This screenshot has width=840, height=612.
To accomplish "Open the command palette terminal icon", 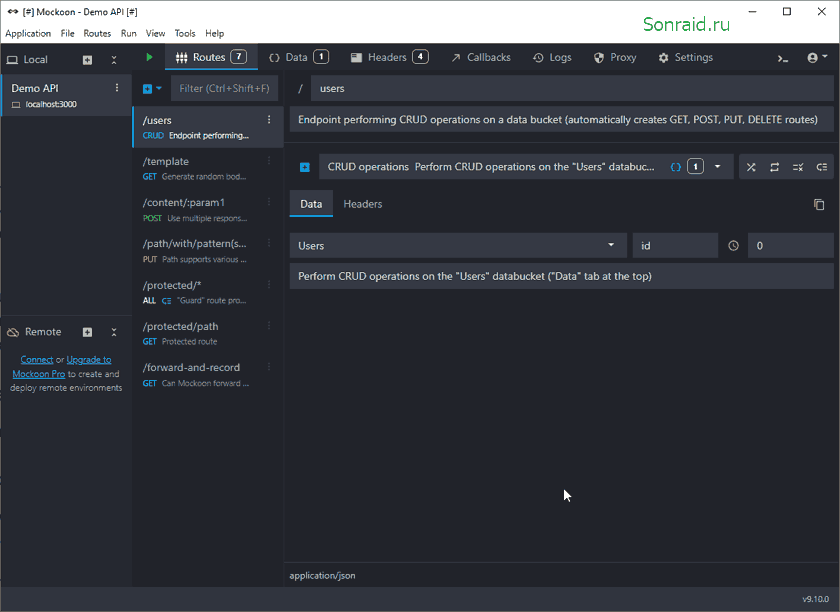I will click(x=783, y=58).
